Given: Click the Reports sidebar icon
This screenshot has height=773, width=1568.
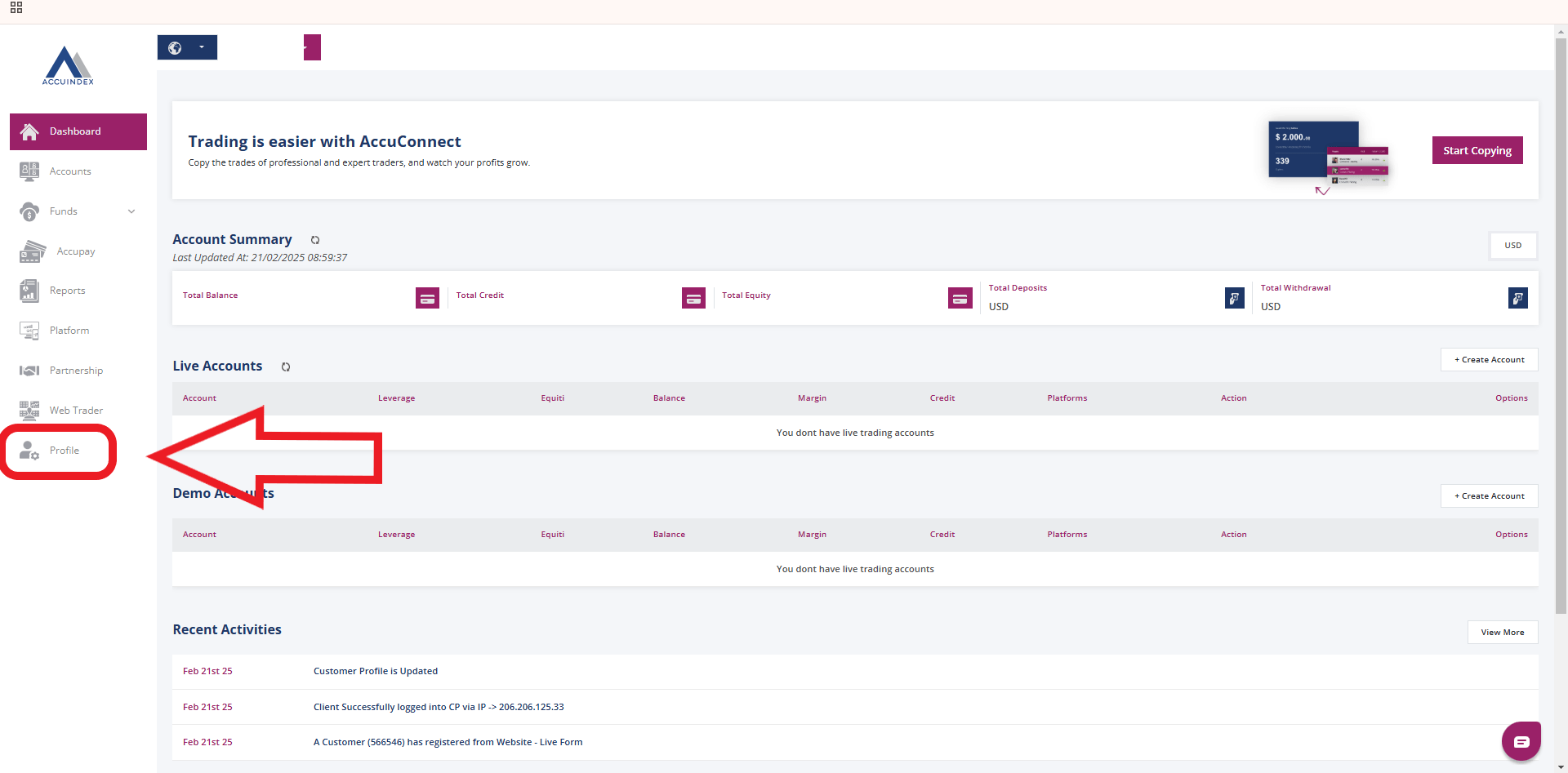Looking at the screenshot, I should coord(29,291).
